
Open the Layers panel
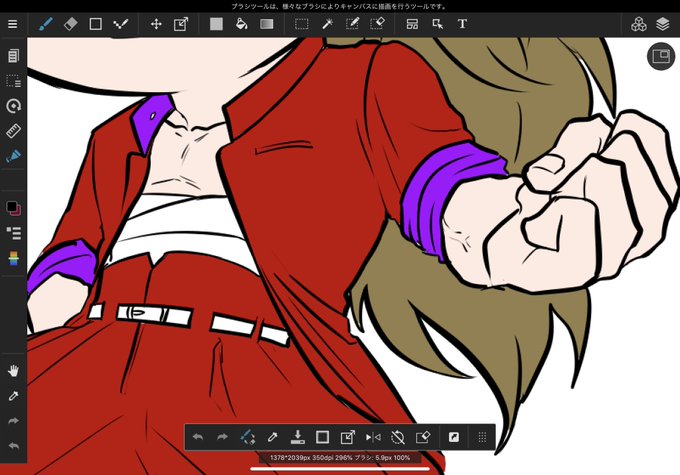point(663,24)
